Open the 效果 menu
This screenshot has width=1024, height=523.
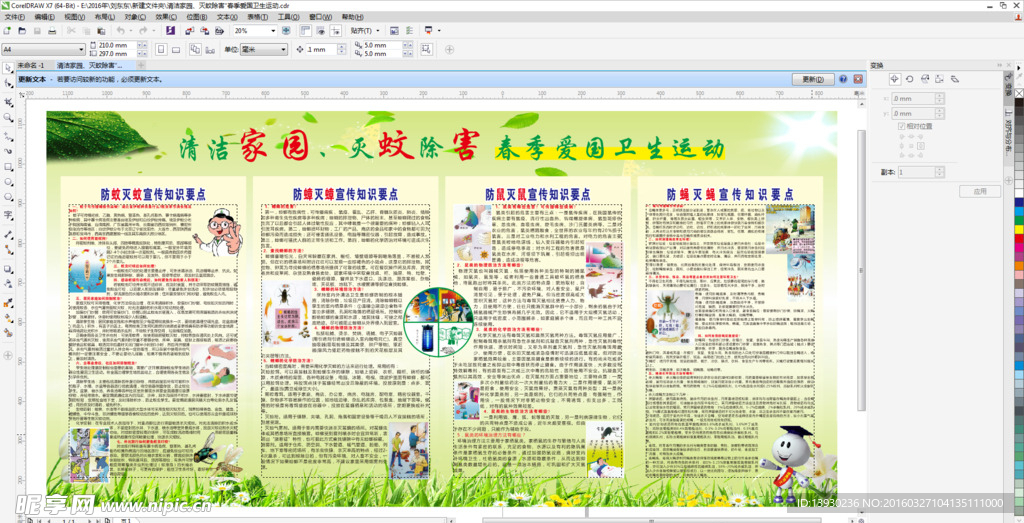(x=165, y=17)
